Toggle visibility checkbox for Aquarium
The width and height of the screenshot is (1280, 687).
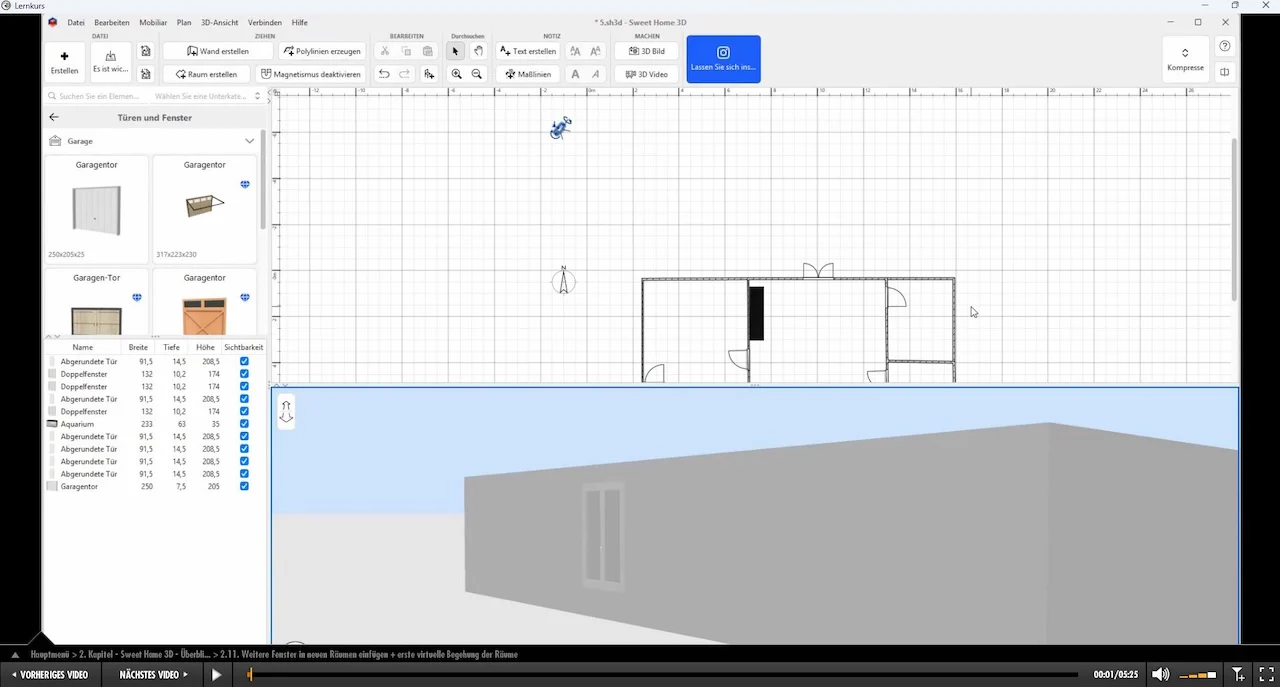click(244, 424)
